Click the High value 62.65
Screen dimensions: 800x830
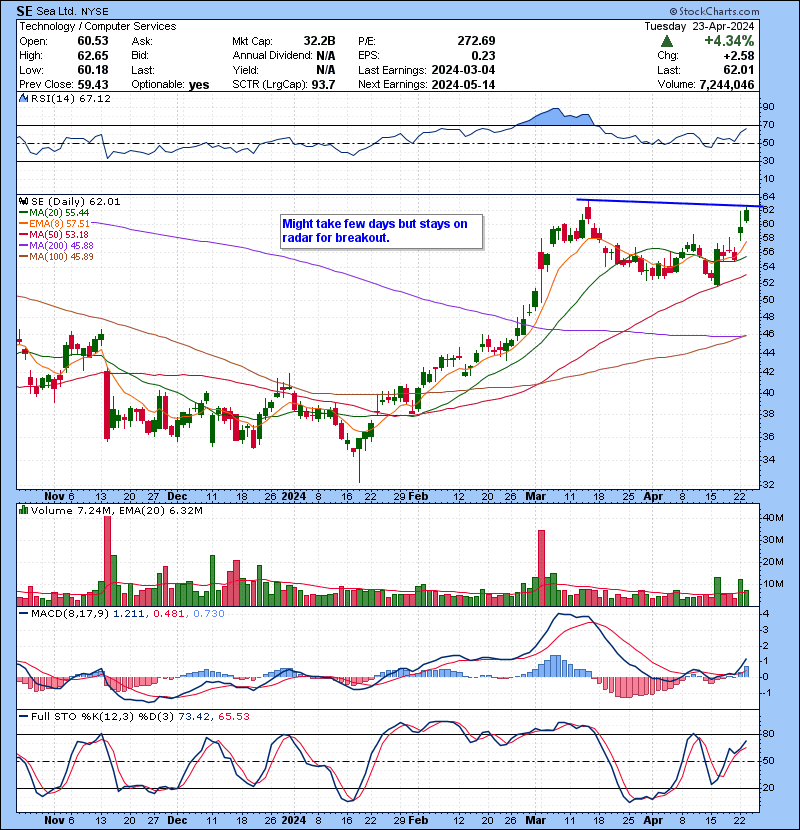point(93,56)
